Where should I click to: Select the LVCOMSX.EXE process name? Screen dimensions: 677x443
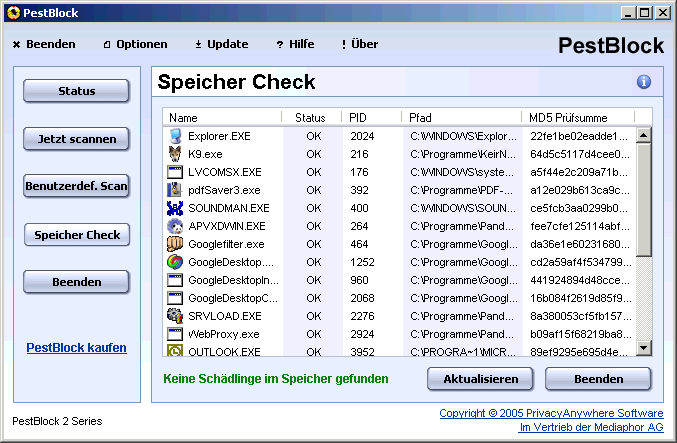tap(225, 172)
